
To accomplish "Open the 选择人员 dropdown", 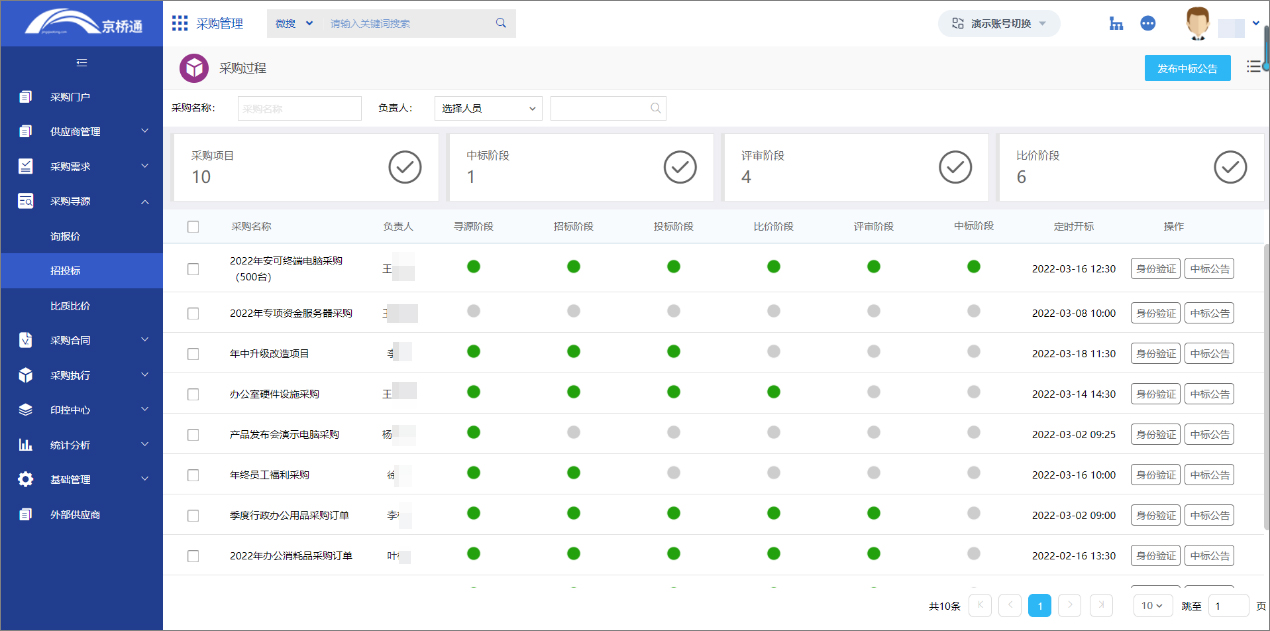I will tap(488, 108).
